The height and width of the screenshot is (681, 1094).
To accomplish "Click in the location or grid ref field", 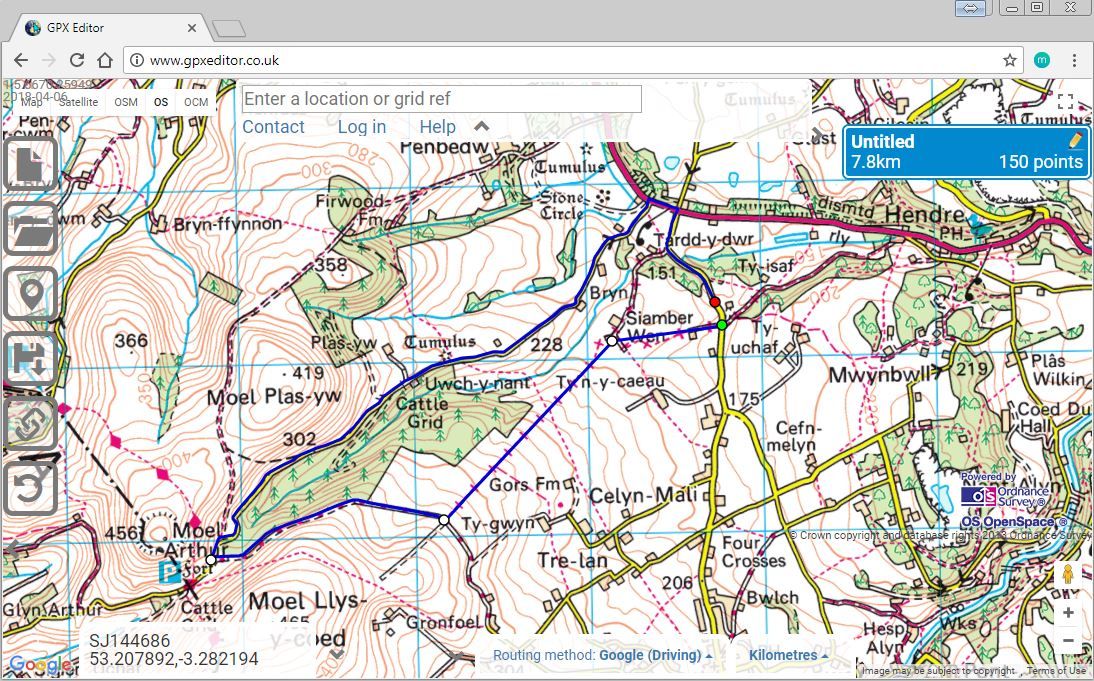I will point(442,99).
